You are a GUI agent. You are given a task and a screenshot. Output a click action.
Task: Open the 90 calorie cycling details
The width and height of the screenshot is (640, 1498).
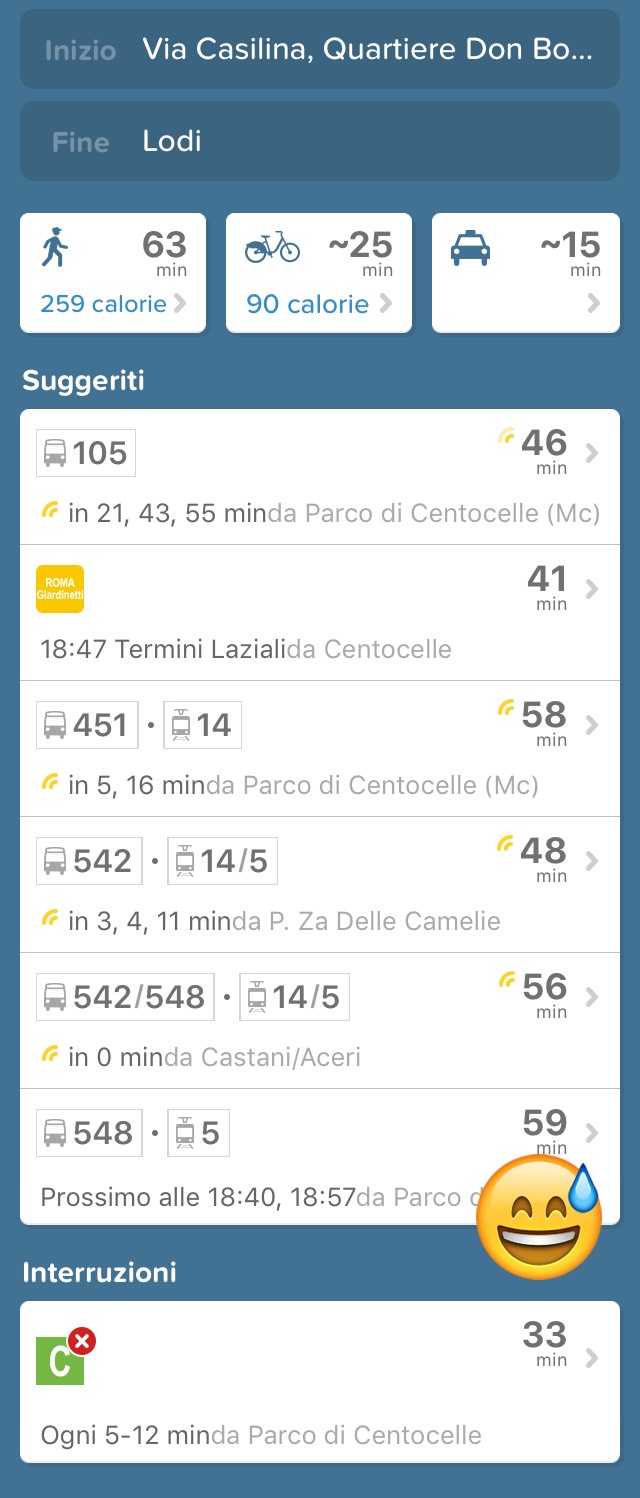[x=318, y=304]
